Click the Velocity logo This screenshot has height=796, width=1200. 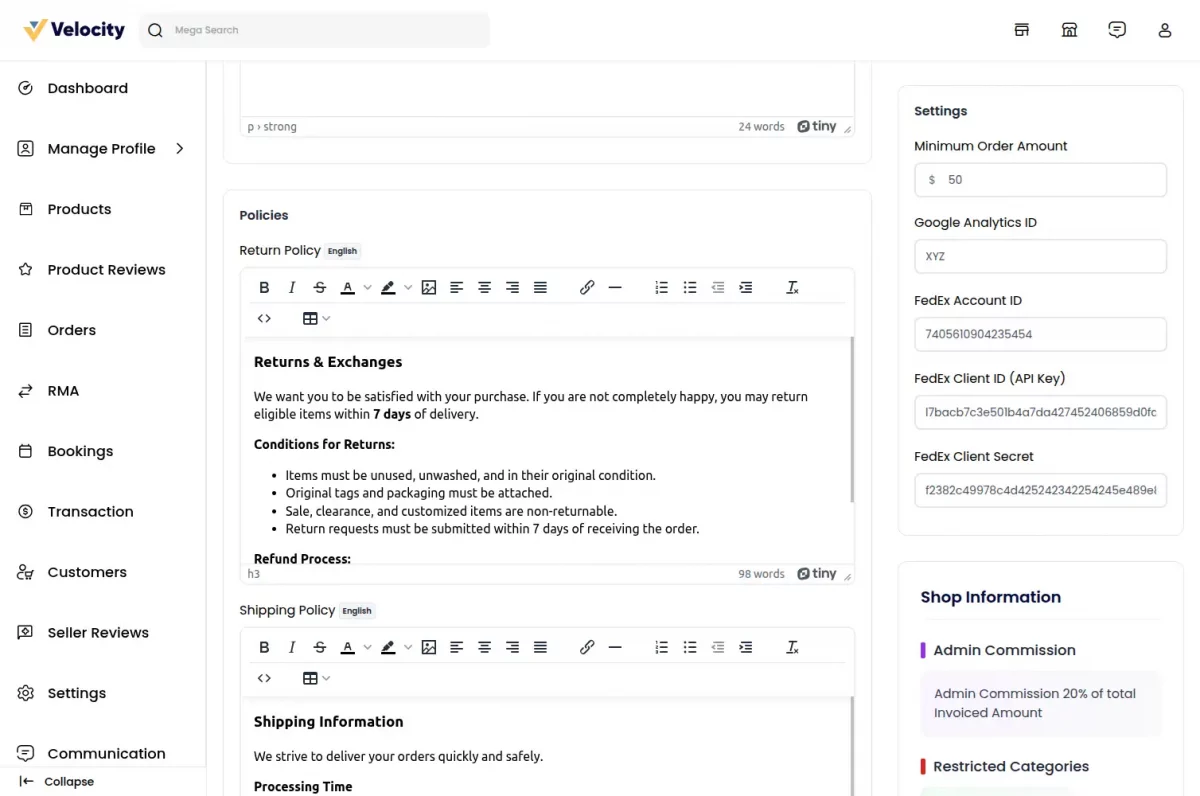pyautogui.click(x=74, y=30)
